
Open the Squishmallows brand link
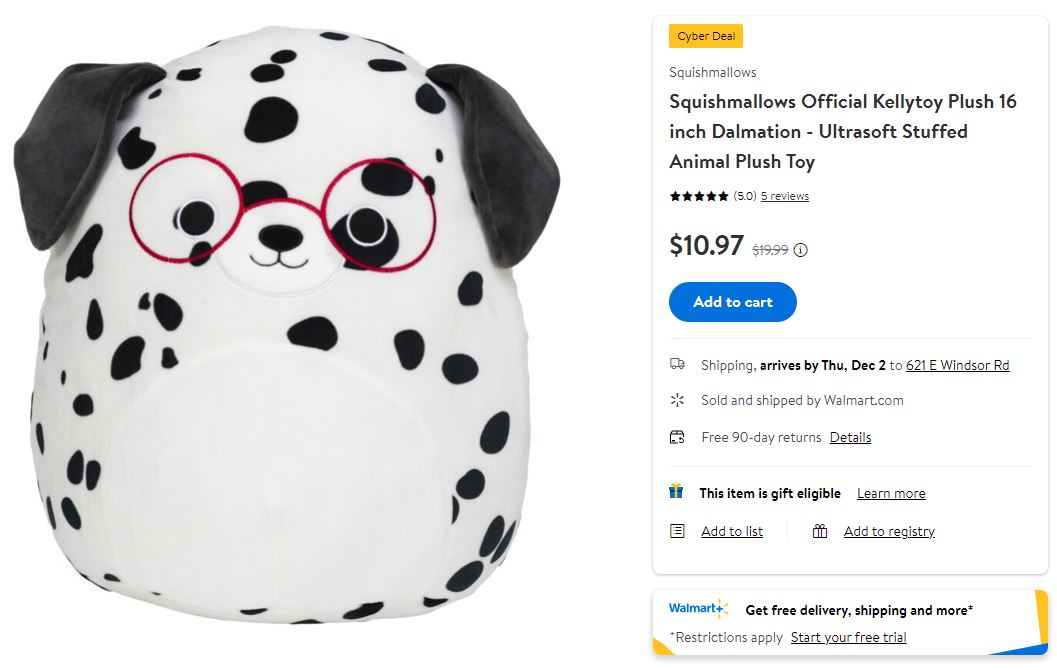[712, 72]
